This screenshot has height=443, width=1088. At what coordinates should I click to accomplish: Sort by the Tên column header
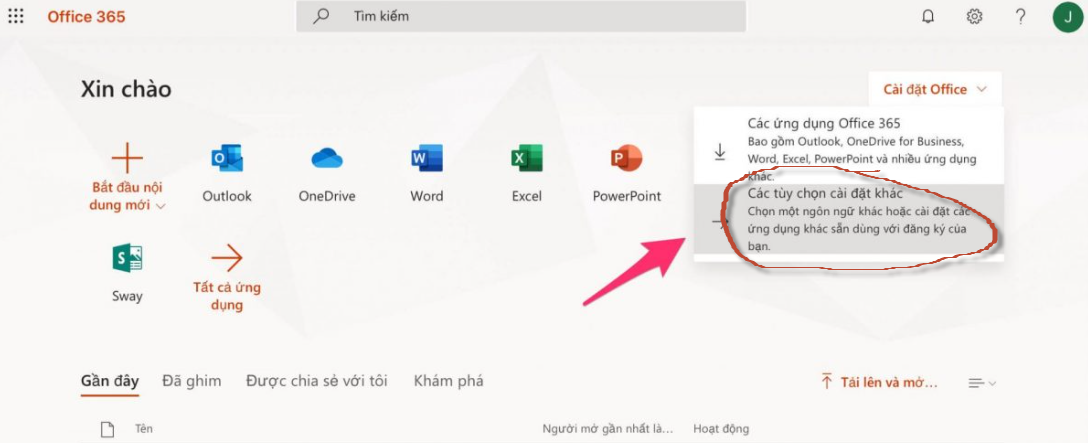[144, 429]
